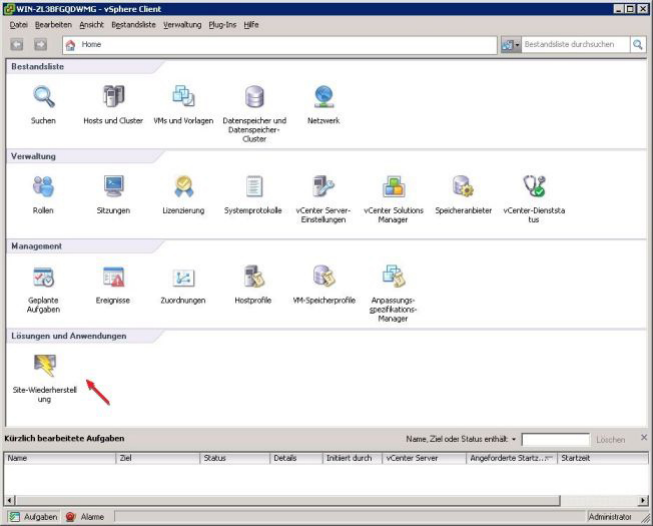Click the horizontal scrollbar track
Viewport: 653px width, 526px height.
(600, 500)
